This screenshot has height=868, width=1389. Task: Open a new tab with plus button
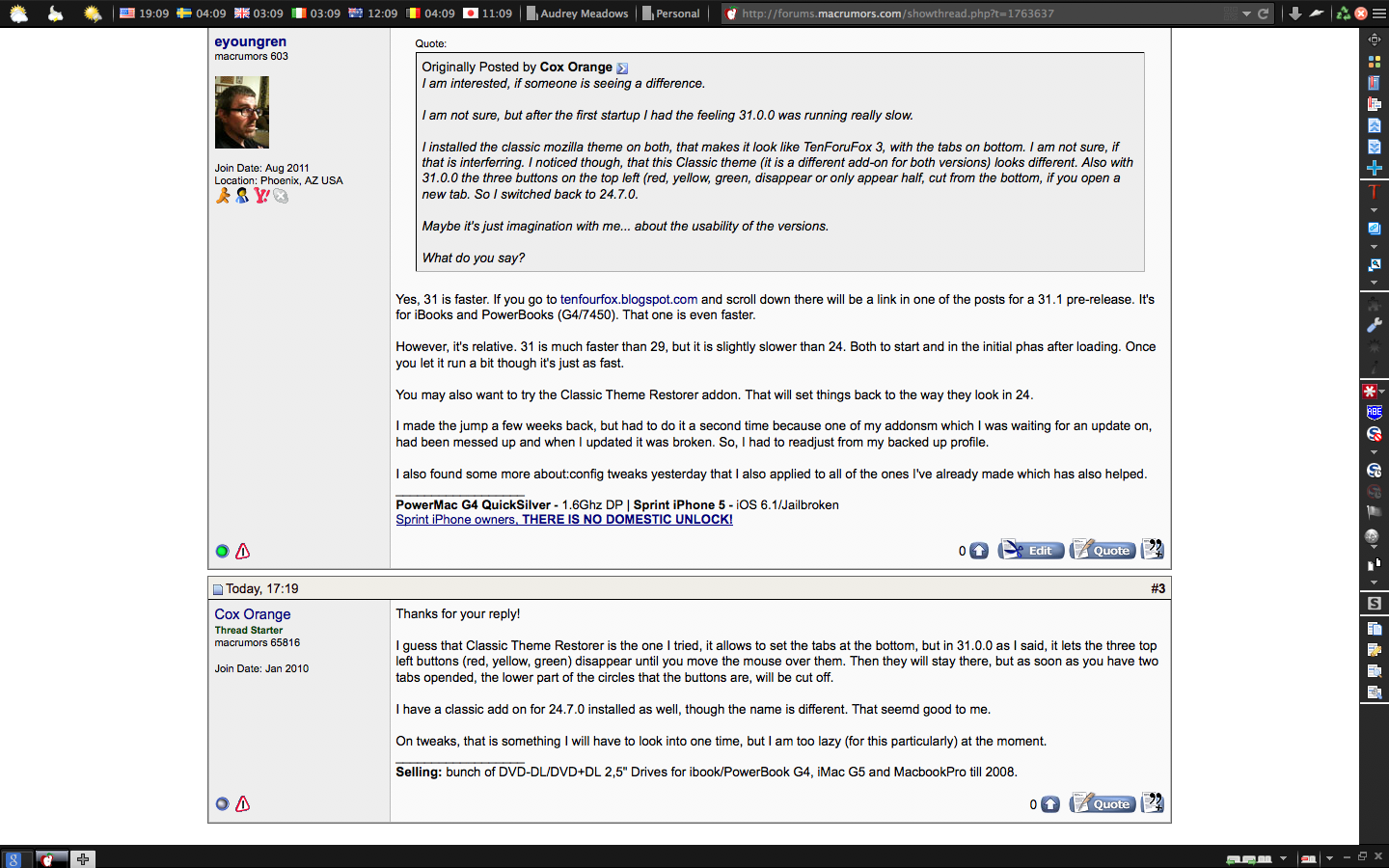pos(83,858)
